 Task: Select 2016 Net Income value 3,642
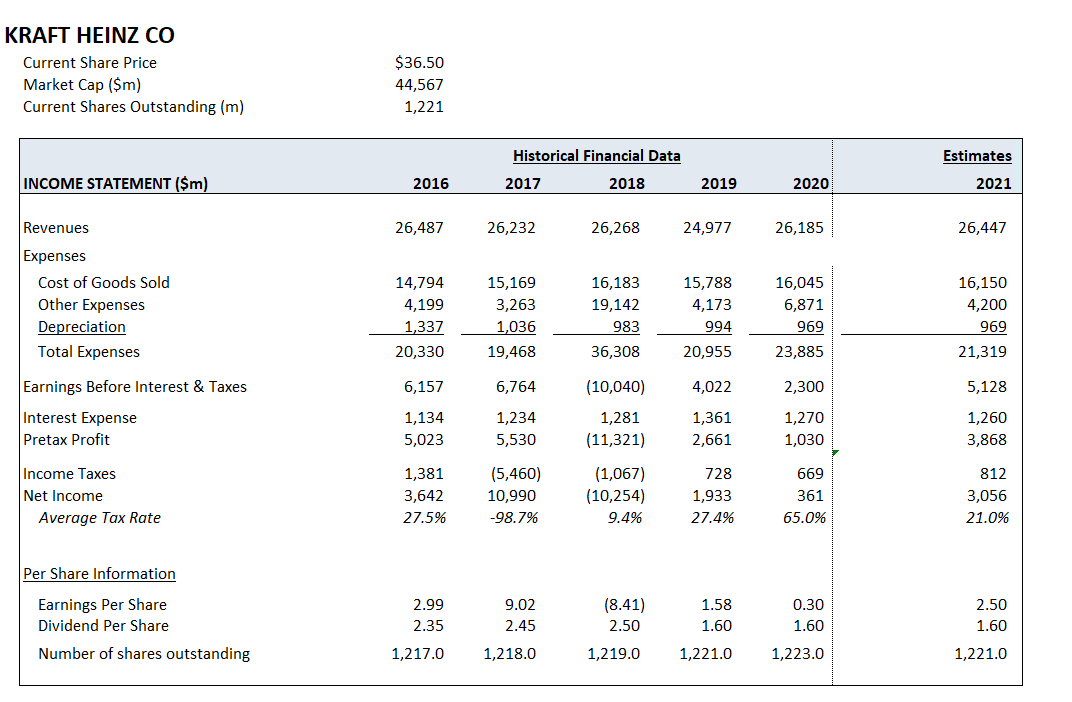click(x=423, y=496)
